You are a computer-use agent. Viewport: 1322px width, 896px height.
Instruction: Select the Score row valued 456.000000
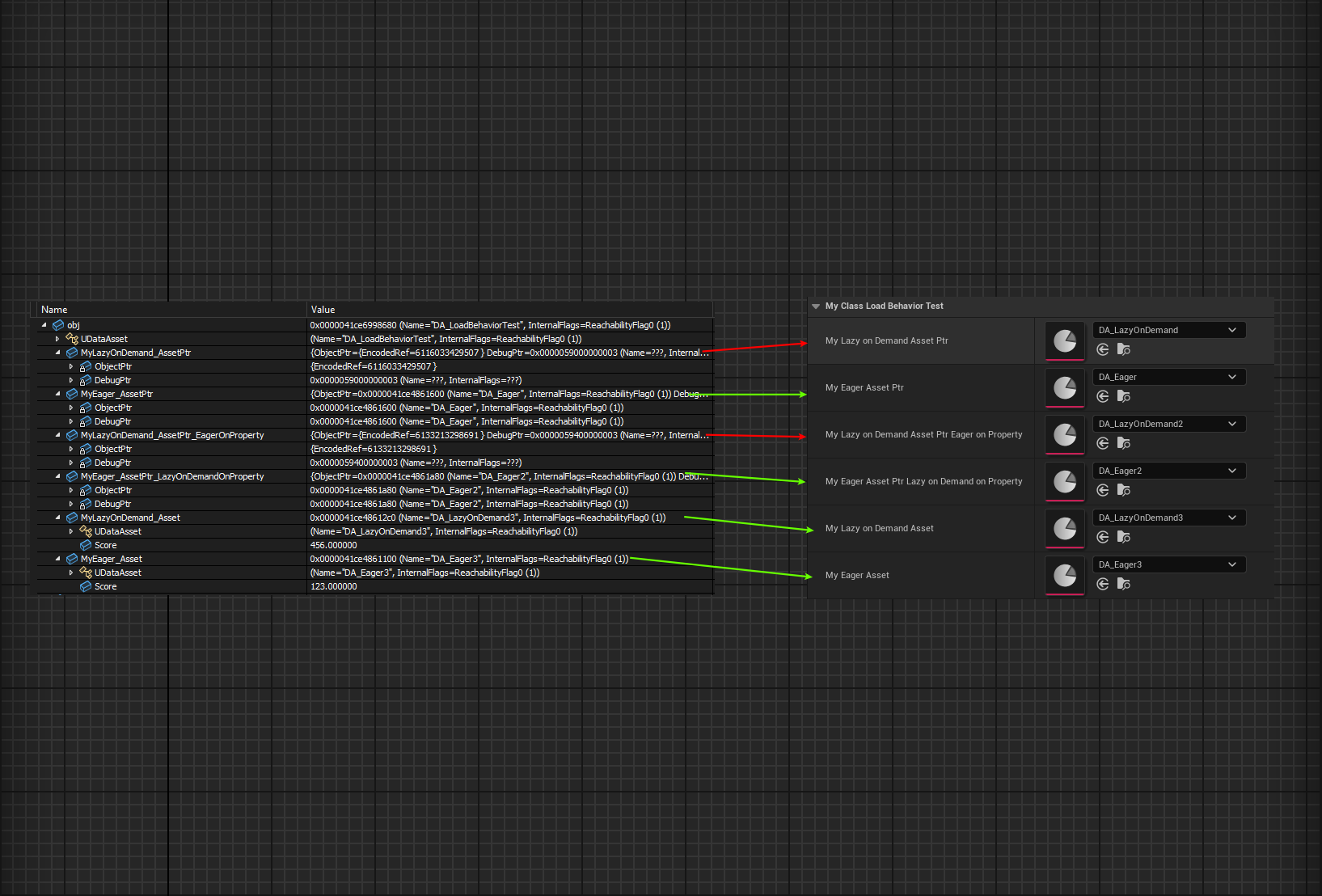106,545
